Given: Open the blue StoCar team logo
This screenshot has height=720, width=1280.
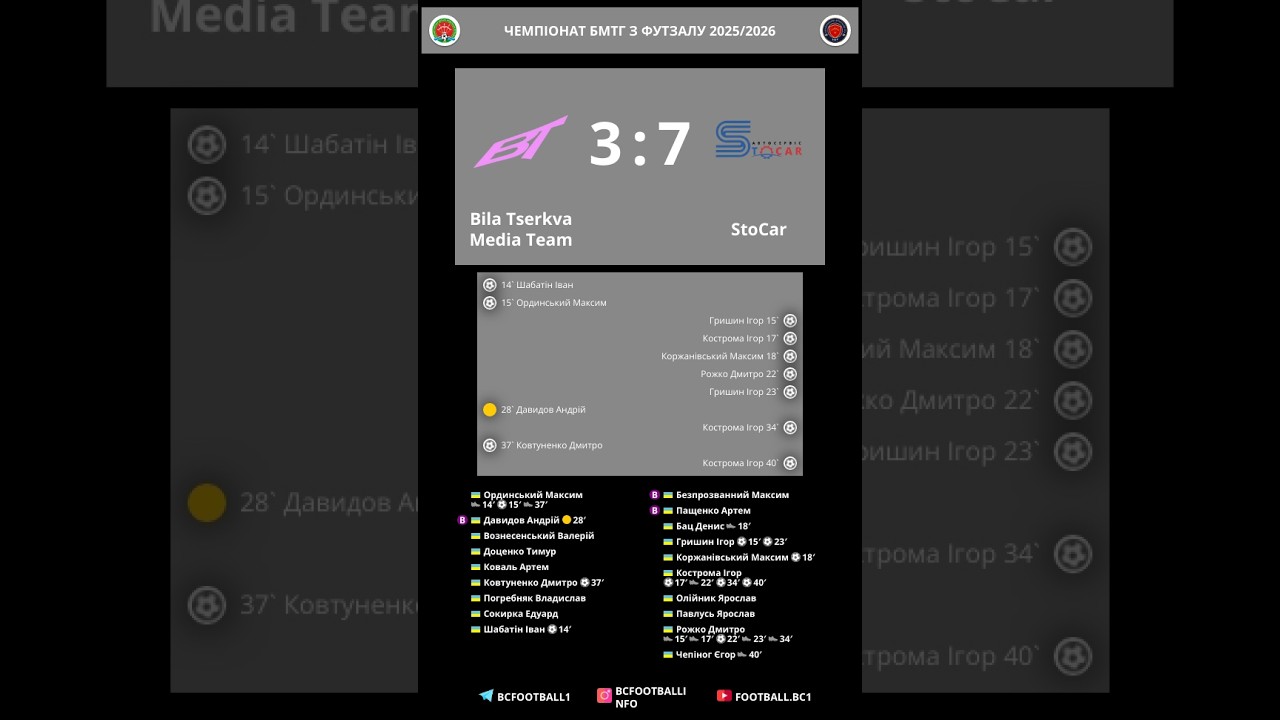Looking at the screenshot, I should 759,140.
